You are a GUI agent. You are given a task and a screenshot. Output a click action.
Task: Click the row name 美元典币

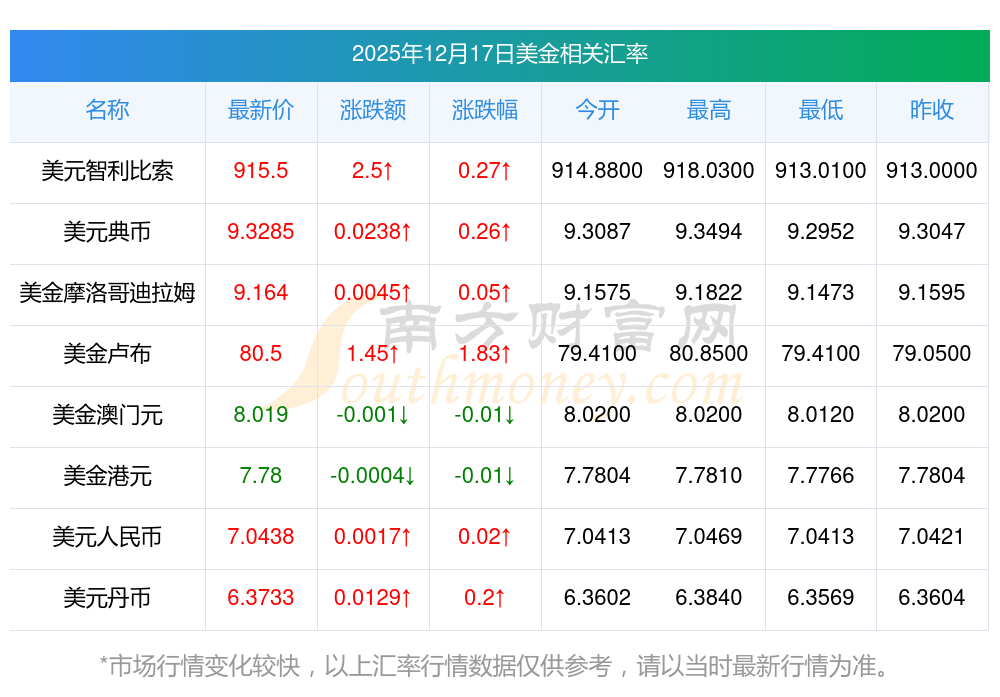[x=107, y=231]
